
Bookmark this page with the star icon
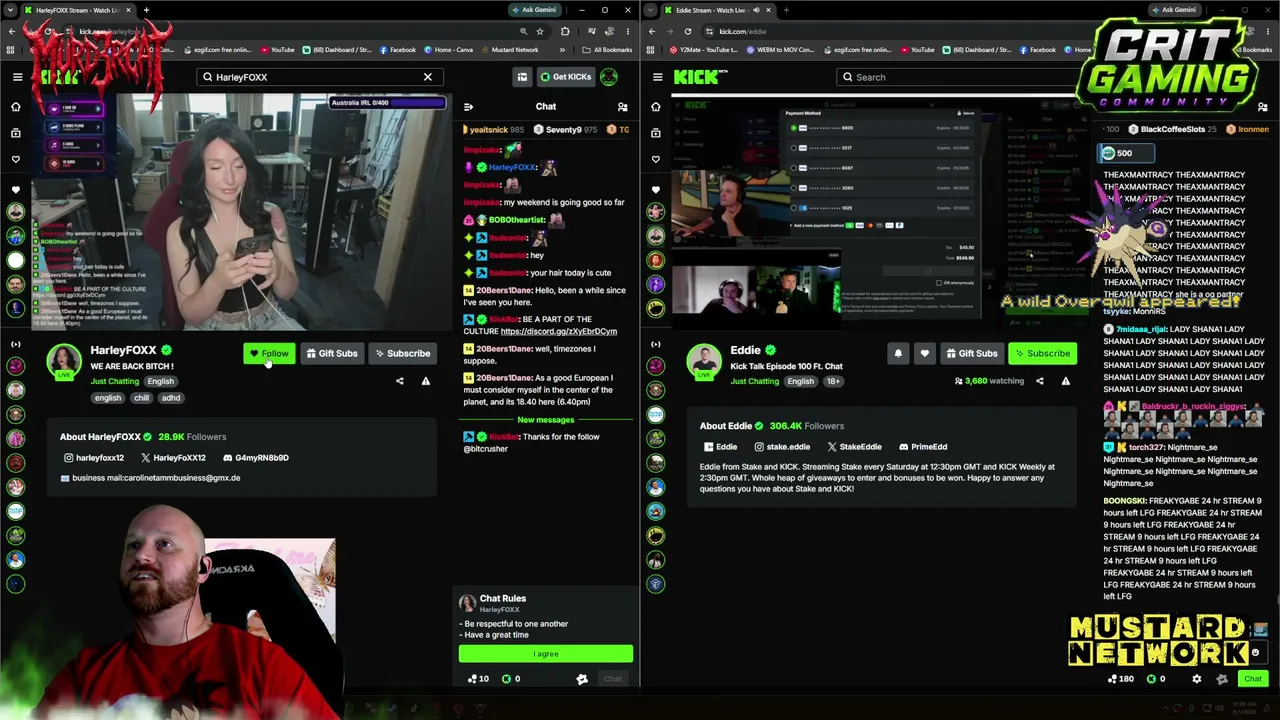[540, 31]
